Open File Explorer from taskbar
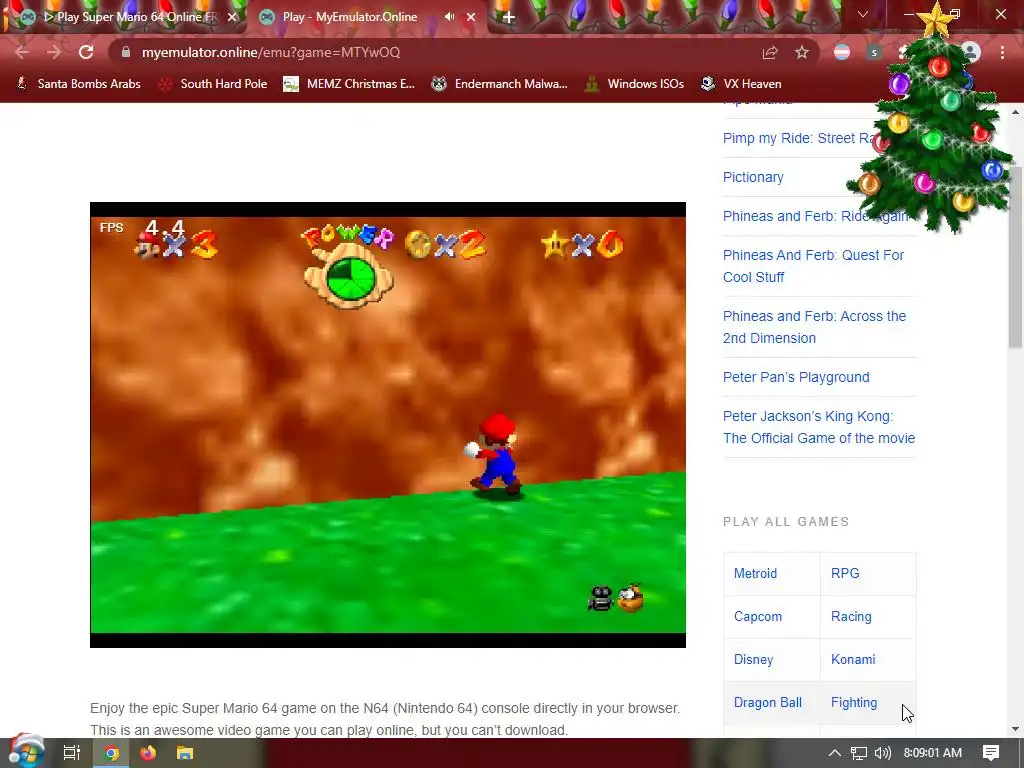Viewport: 1024px width, 768px height. pos(185,753)
